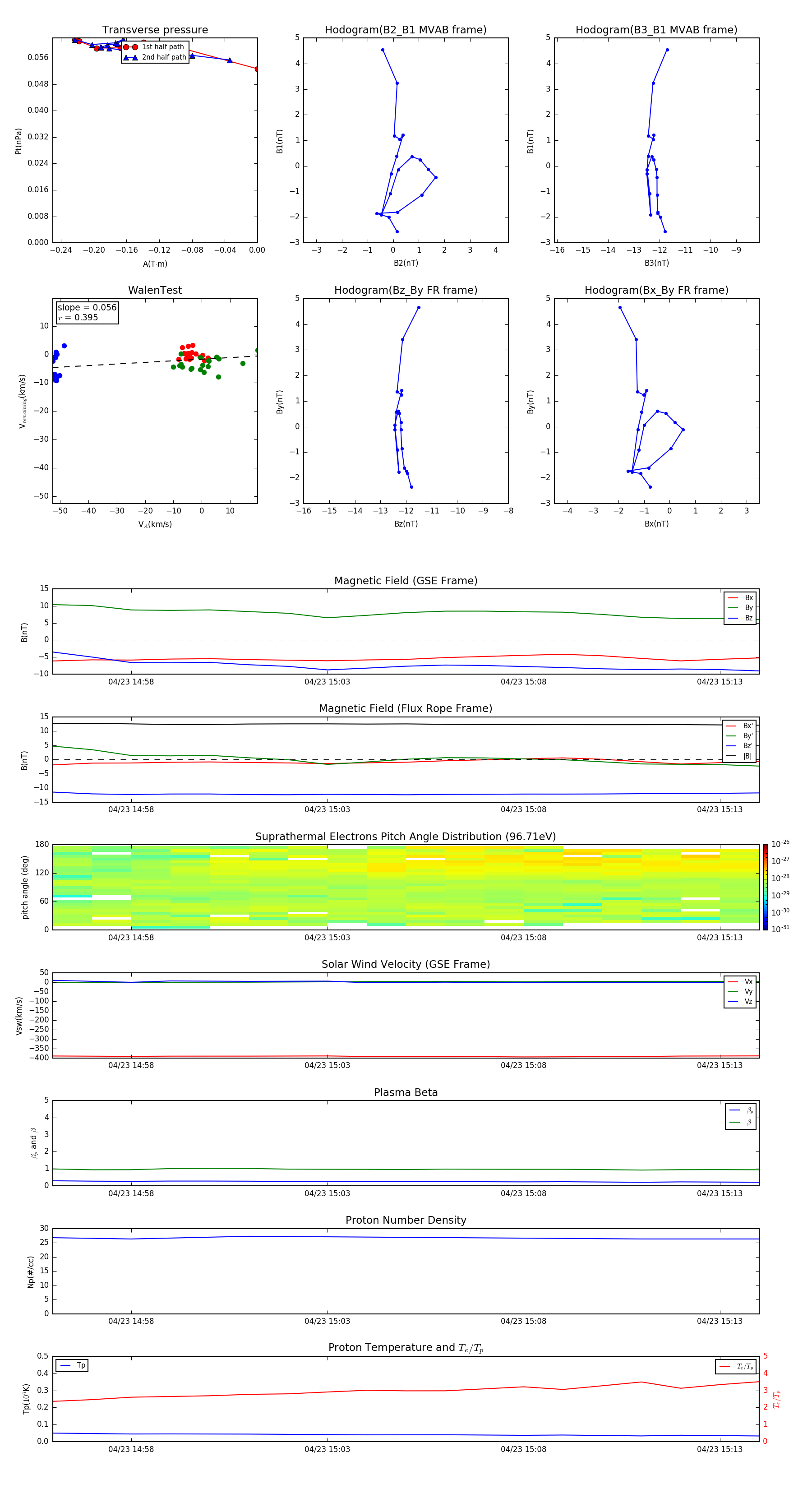
Task: Click the '10^-31' colorbar tick label
Action: pos(780,929)
